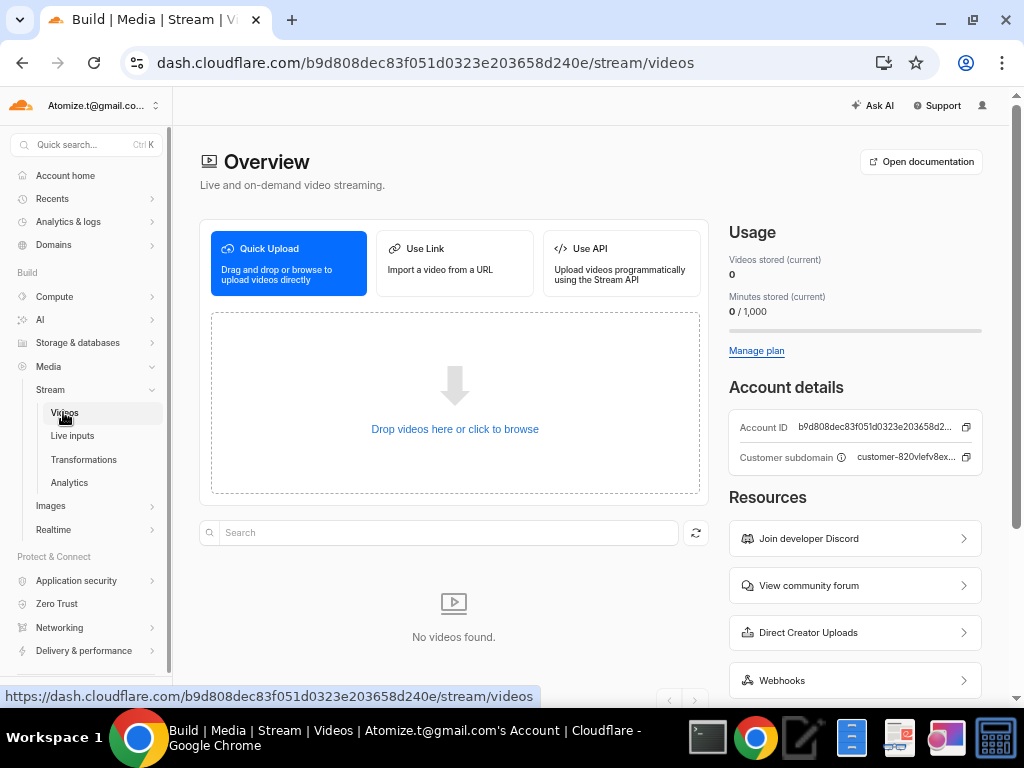Switch to the Use API upload tab

click(621, 263)
